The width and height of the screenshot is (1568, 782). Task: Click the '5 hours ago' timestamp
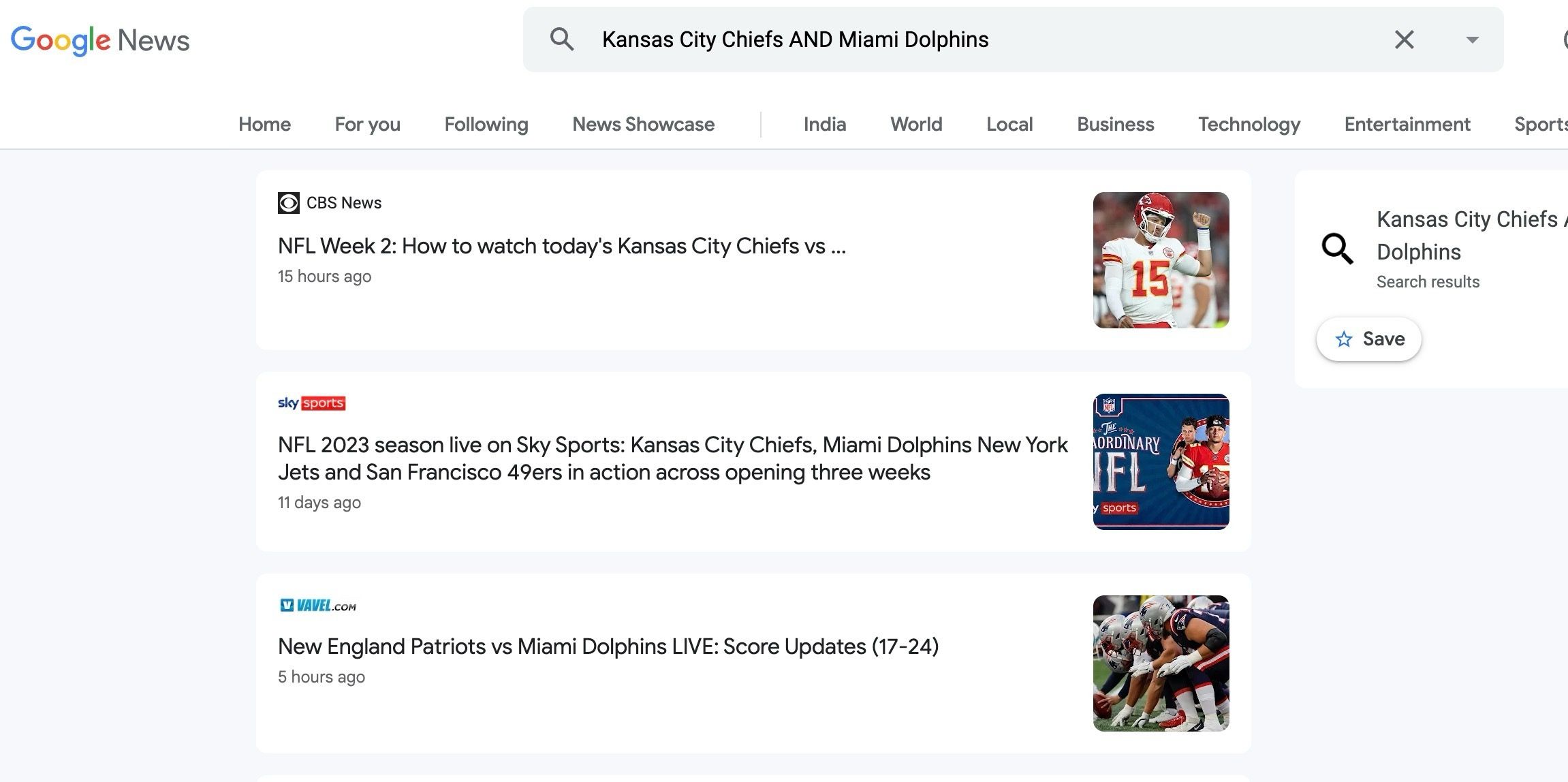pos(322,676)
